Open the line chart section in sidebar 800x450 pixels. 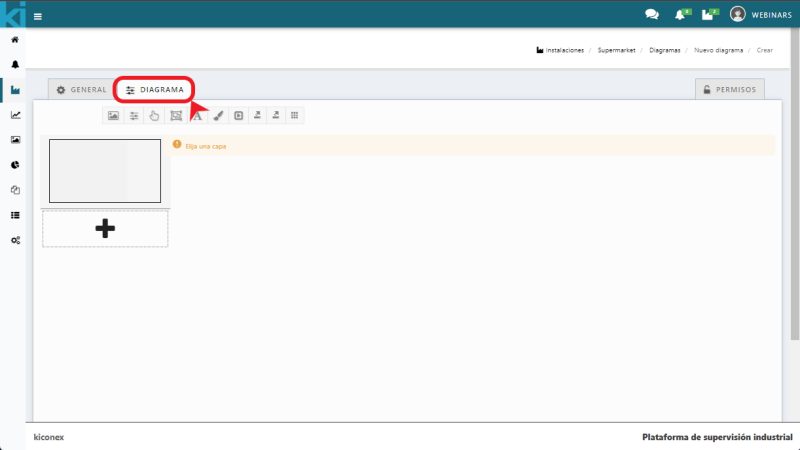coord(15,115)
